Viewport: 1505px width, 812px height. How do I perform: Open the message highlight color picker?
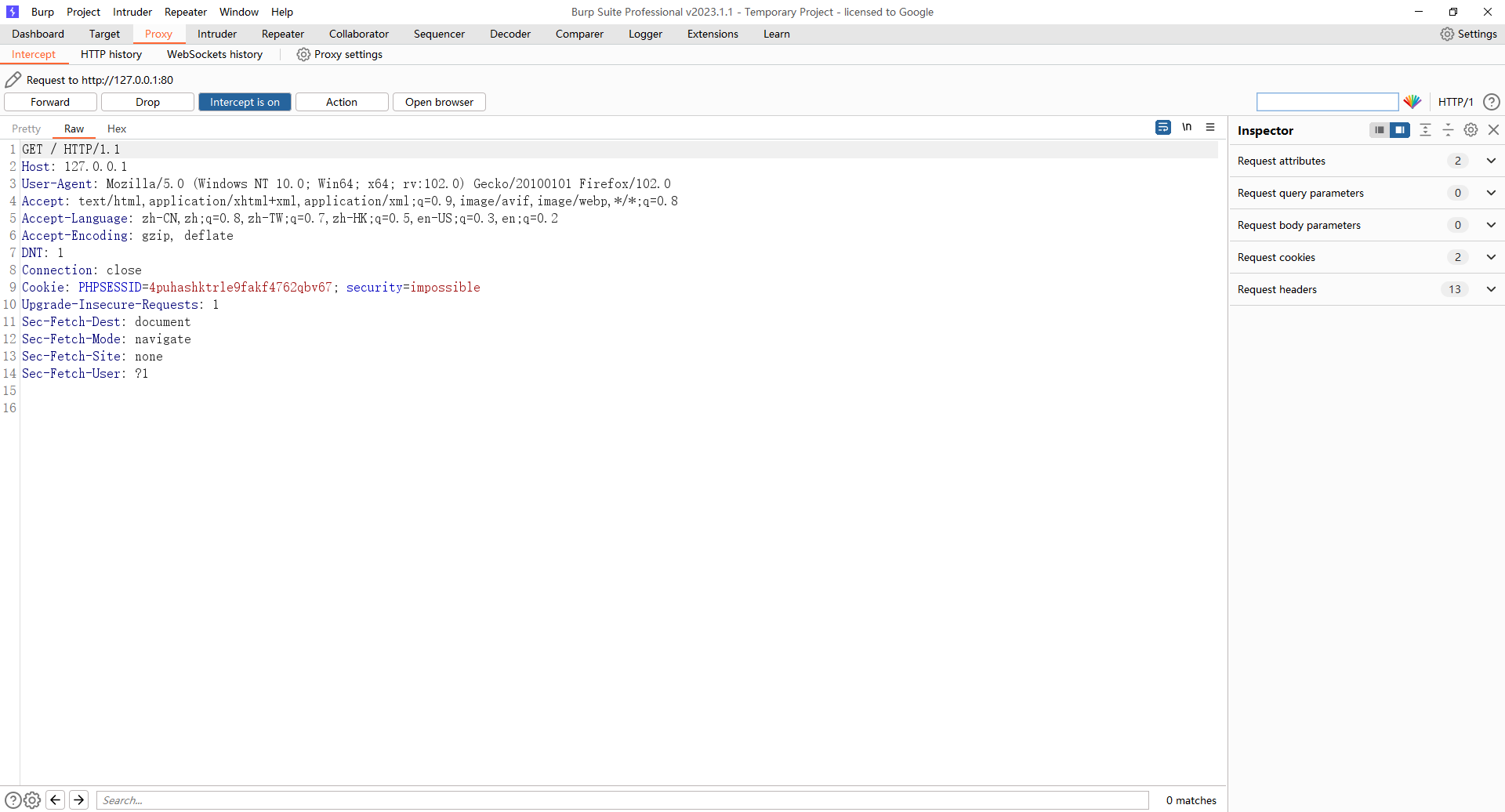(x=1413, y=102)
